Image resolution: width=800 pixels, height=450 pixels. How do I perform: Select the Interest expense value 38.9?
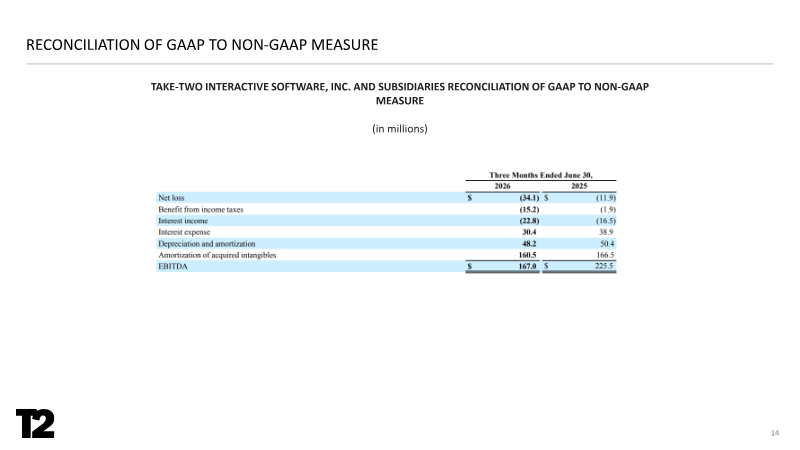point(606,232)
